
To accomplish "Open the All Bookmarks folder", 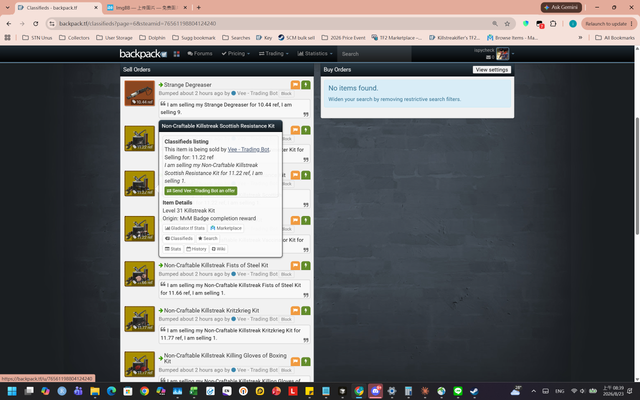I will point(615,38).
